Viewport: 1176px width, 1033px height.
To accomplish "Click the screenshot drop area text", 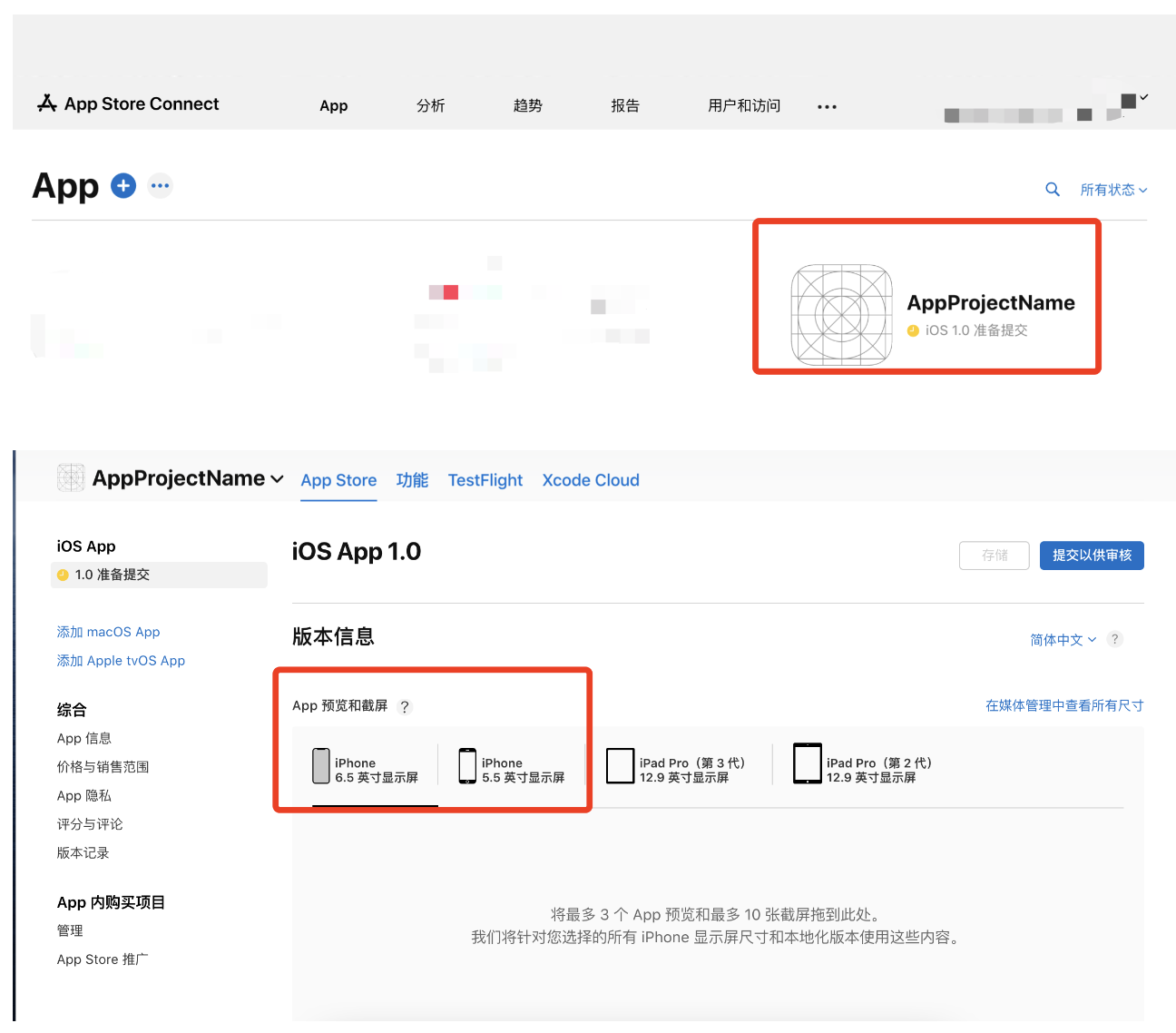I will click(x=717, y=926).
